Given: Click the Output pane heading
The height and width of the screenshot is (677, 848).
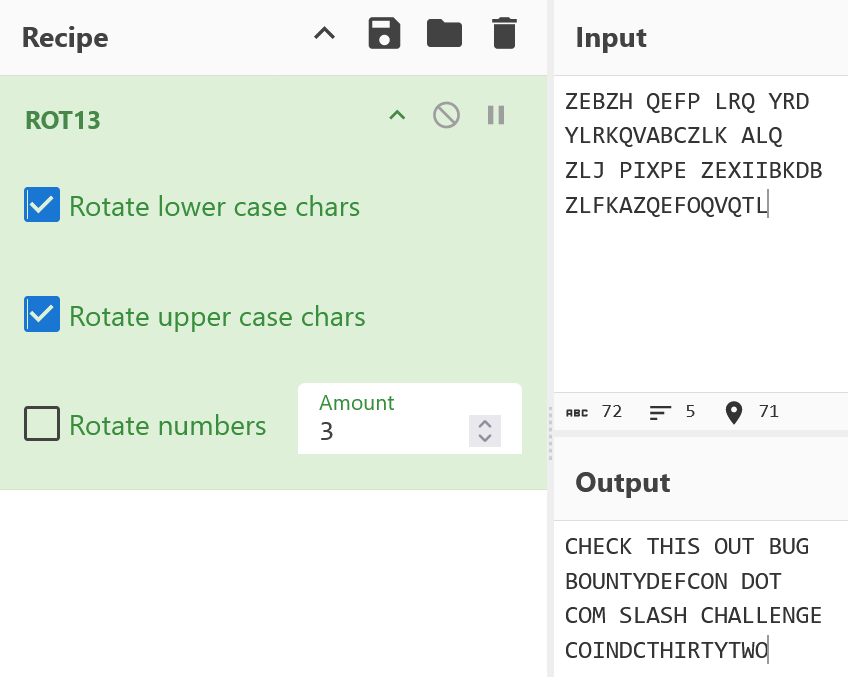Looking at the screenshot, I should (622, 482).
